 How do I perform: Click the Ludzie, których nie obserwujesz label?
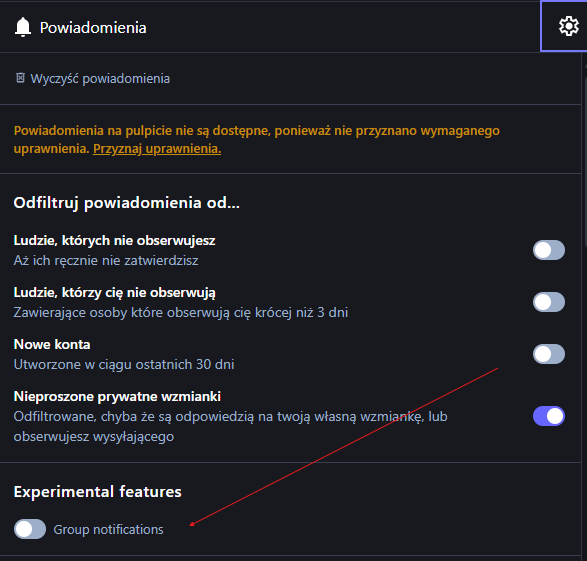(114, 240)
